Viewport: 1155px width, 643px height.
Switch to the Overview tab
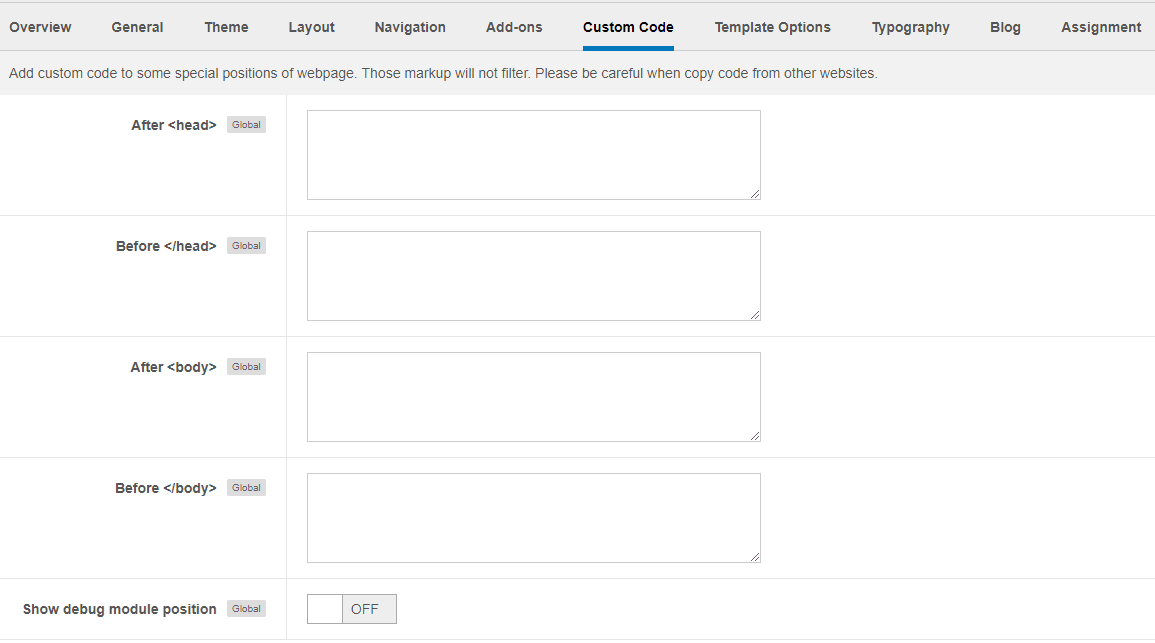[x=40, y=27]
